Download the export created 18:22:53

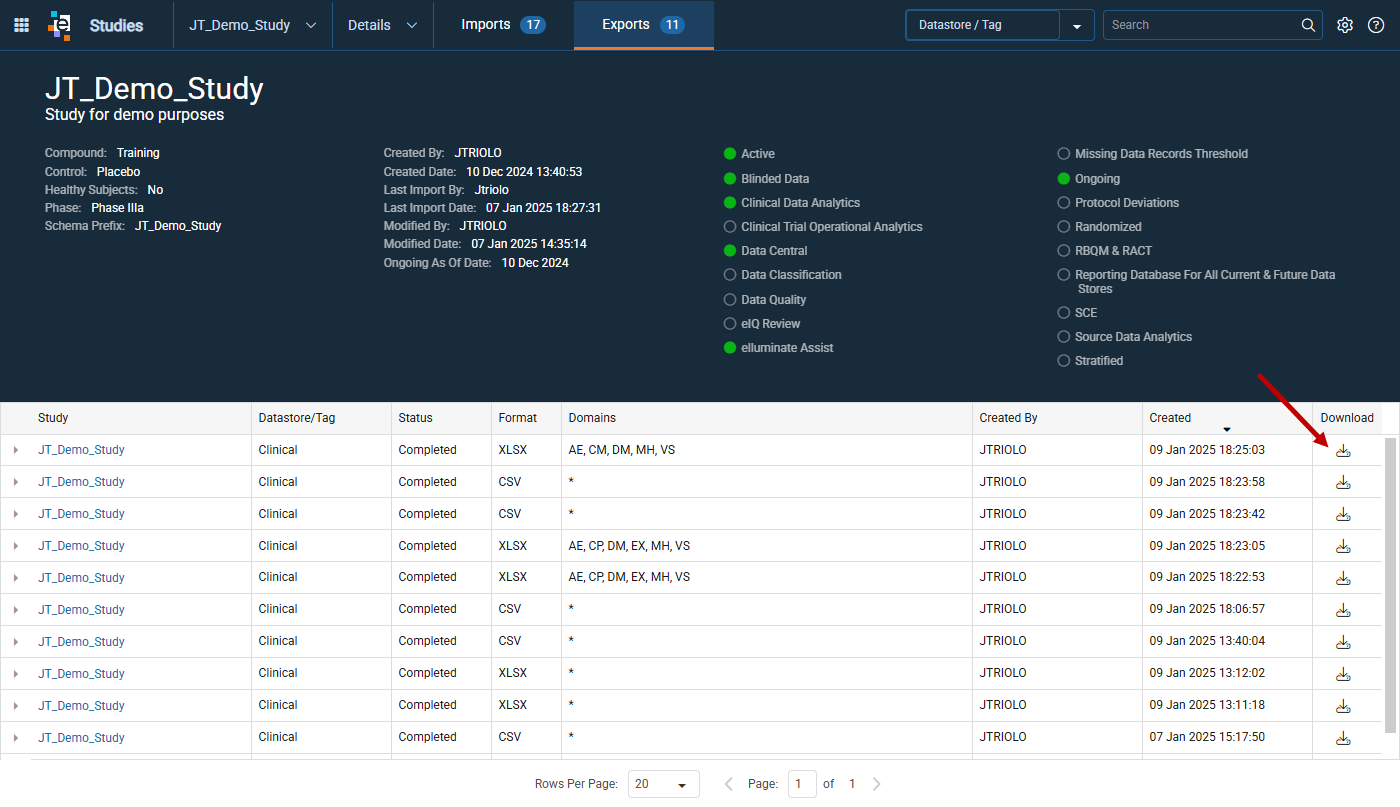click(x=1343, y=578)
